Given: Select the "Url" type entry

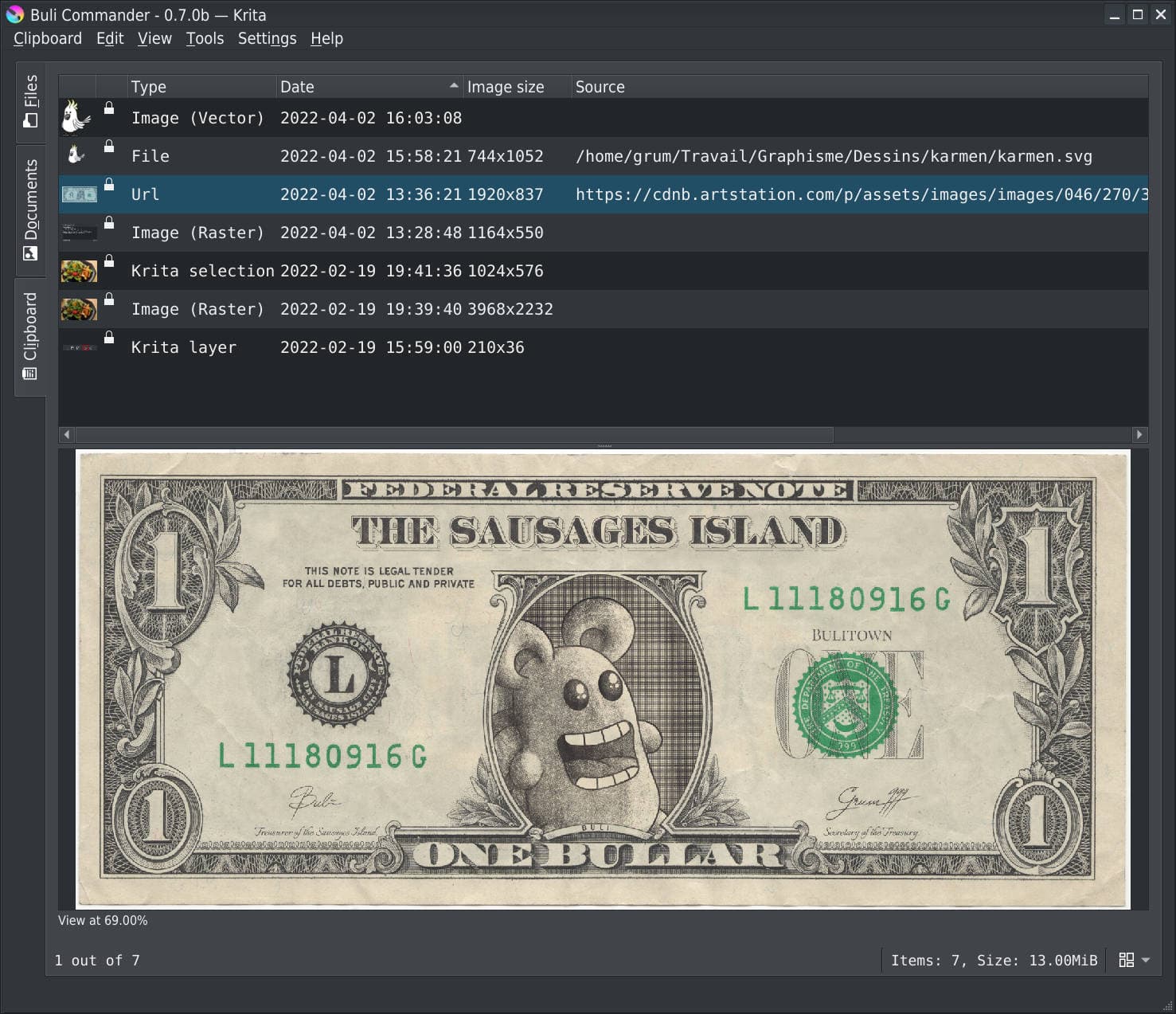Looking at the screenshot, I should click(x=145, y=194).
